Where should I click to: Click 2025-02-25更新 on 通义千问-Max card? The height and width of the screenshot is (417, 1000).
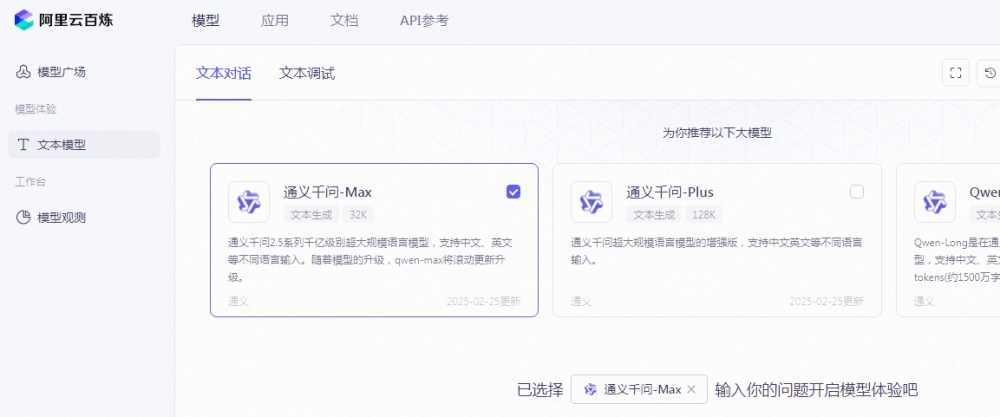483,301
